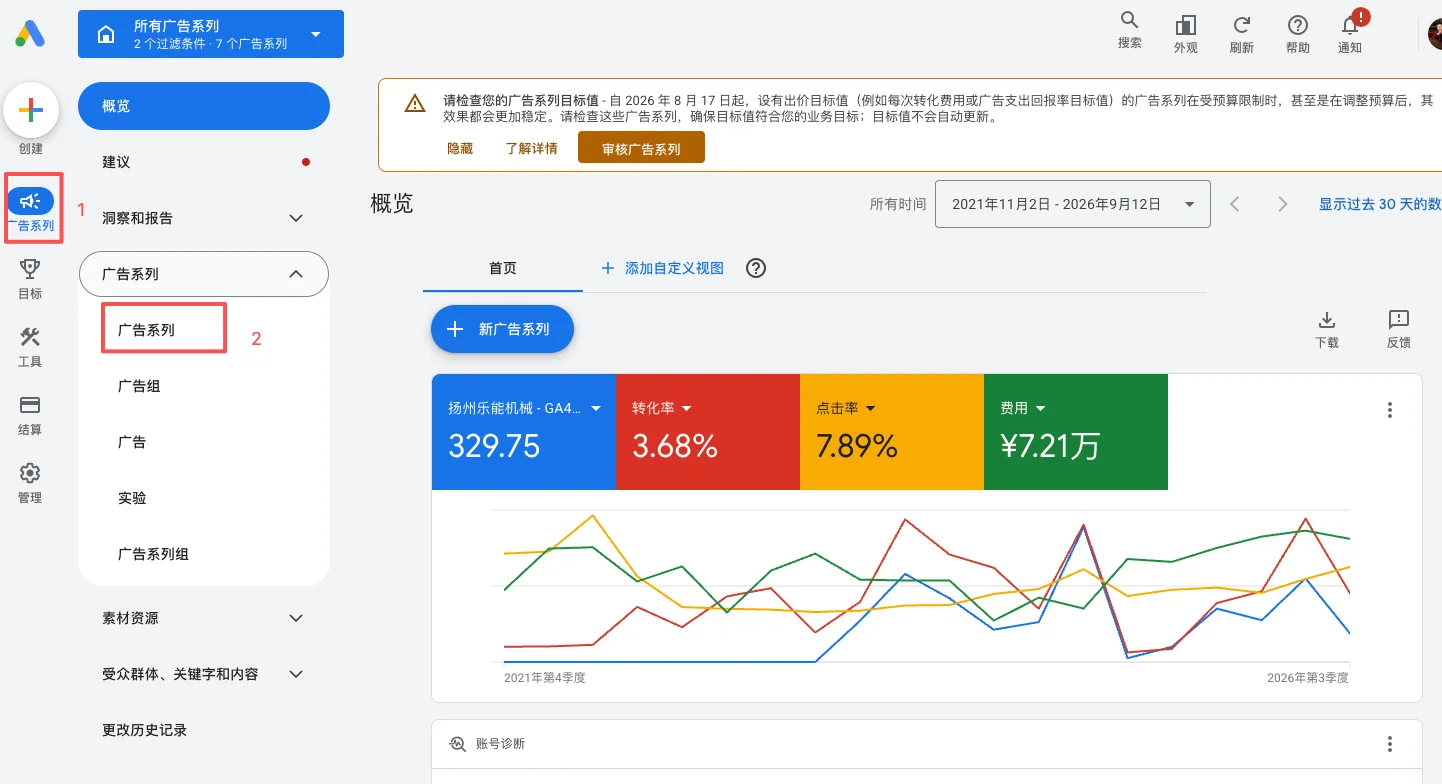Collapse the 广告系列 nav section

click(x=296, y=274)
